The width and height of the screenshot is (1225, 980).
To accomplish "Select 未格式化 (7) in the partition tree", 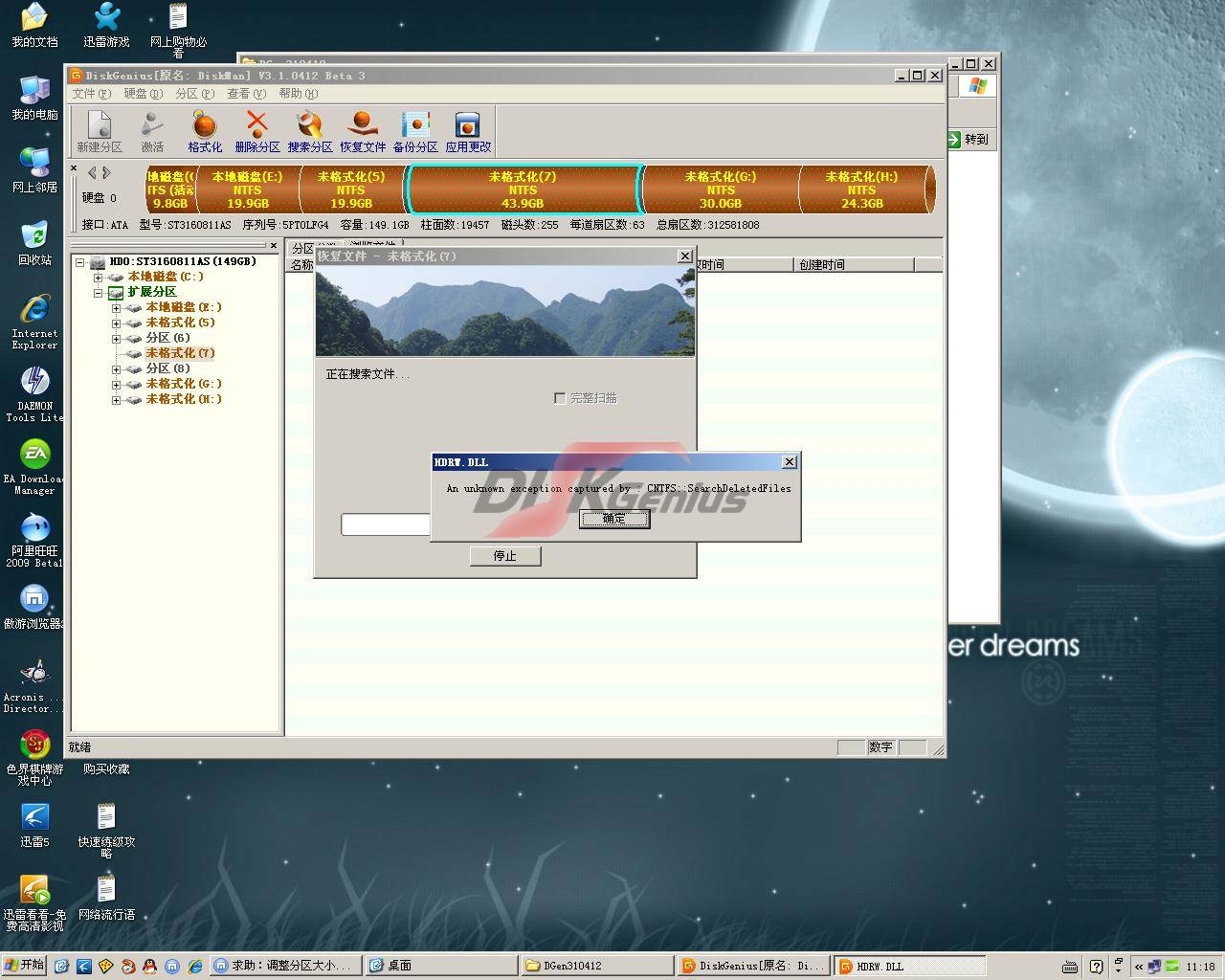I will point(180,353).
